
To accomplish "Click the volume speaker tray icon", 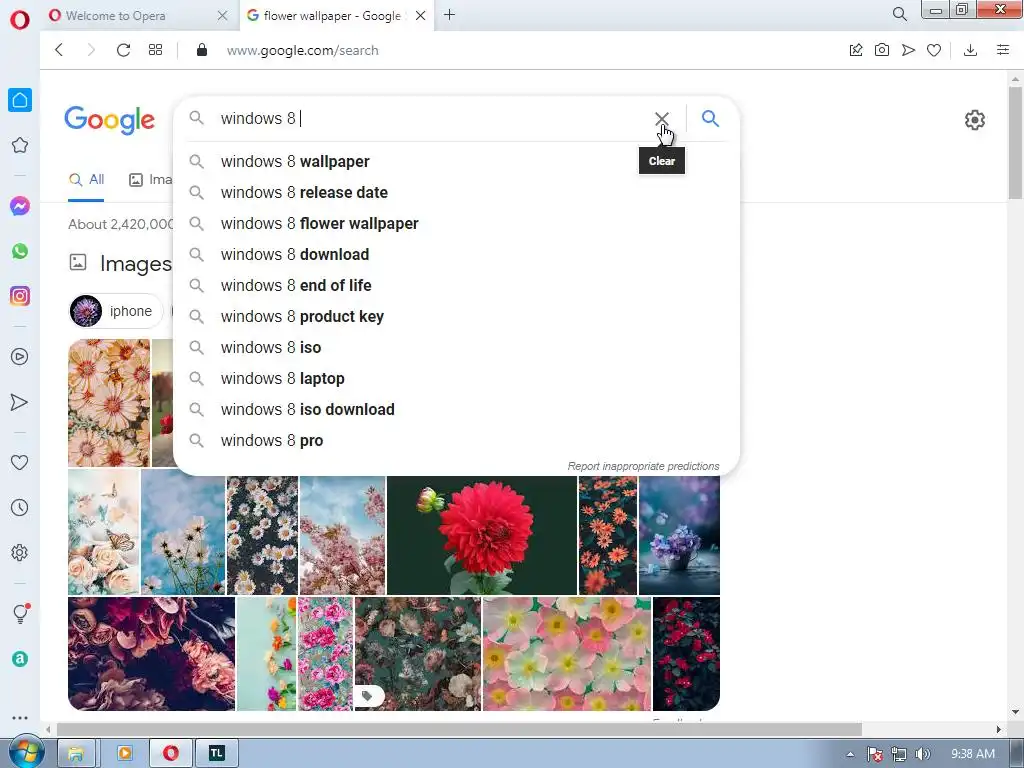I will click(x=922, y=754).
